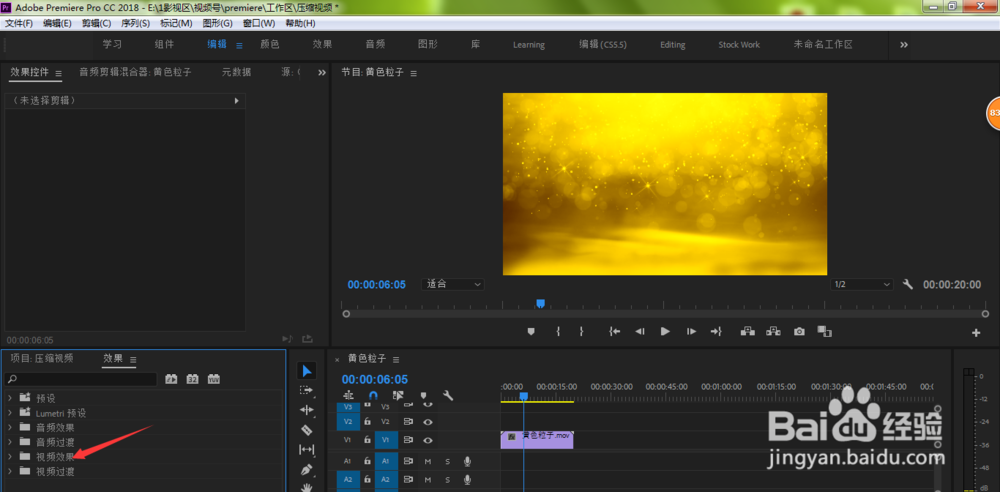Open the zoom level 适合 dropdown
Screen dimensions: 1000x492
[x=452, y=284]
